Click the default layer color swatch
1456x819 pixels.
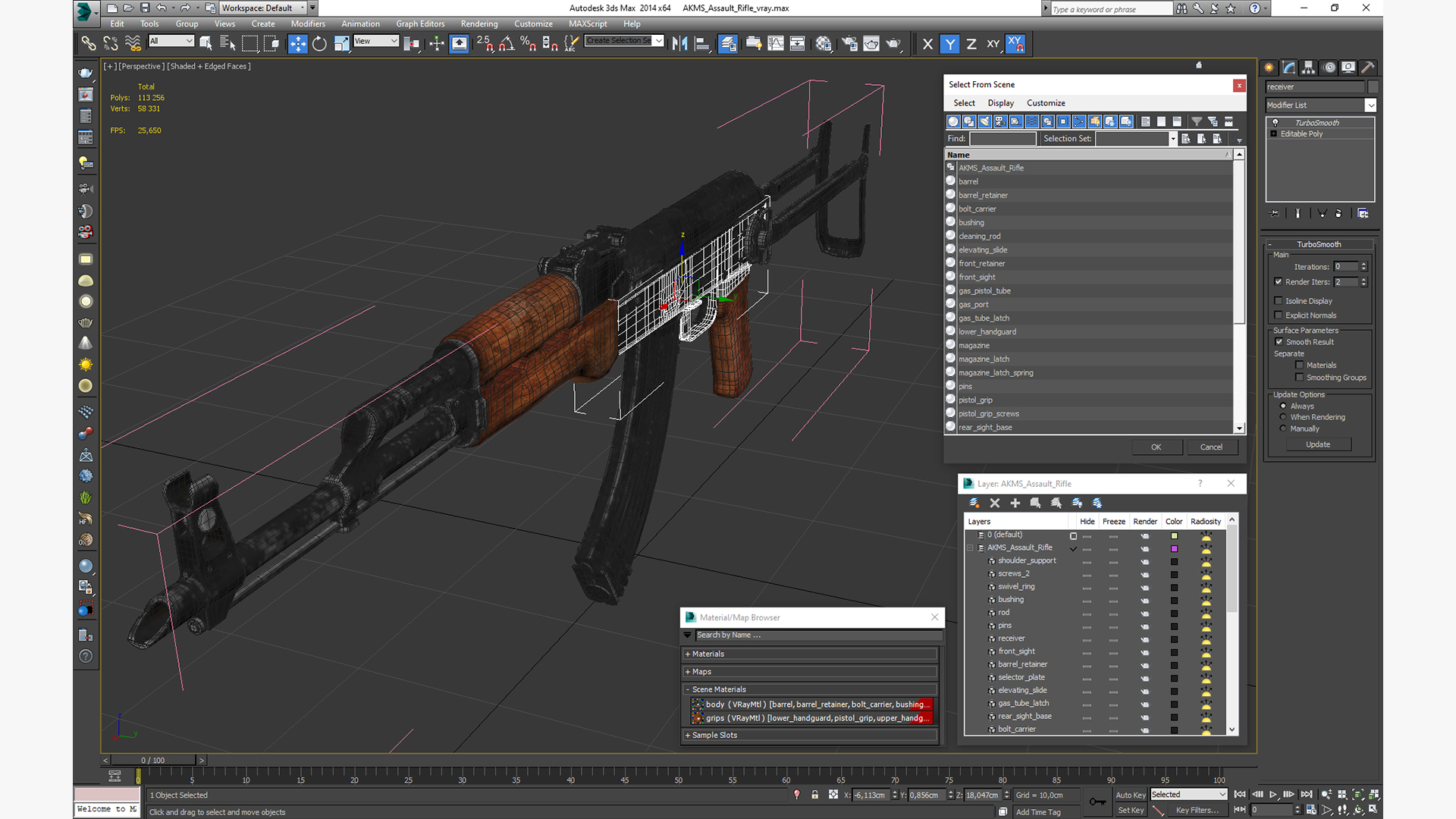point(1174,535)
